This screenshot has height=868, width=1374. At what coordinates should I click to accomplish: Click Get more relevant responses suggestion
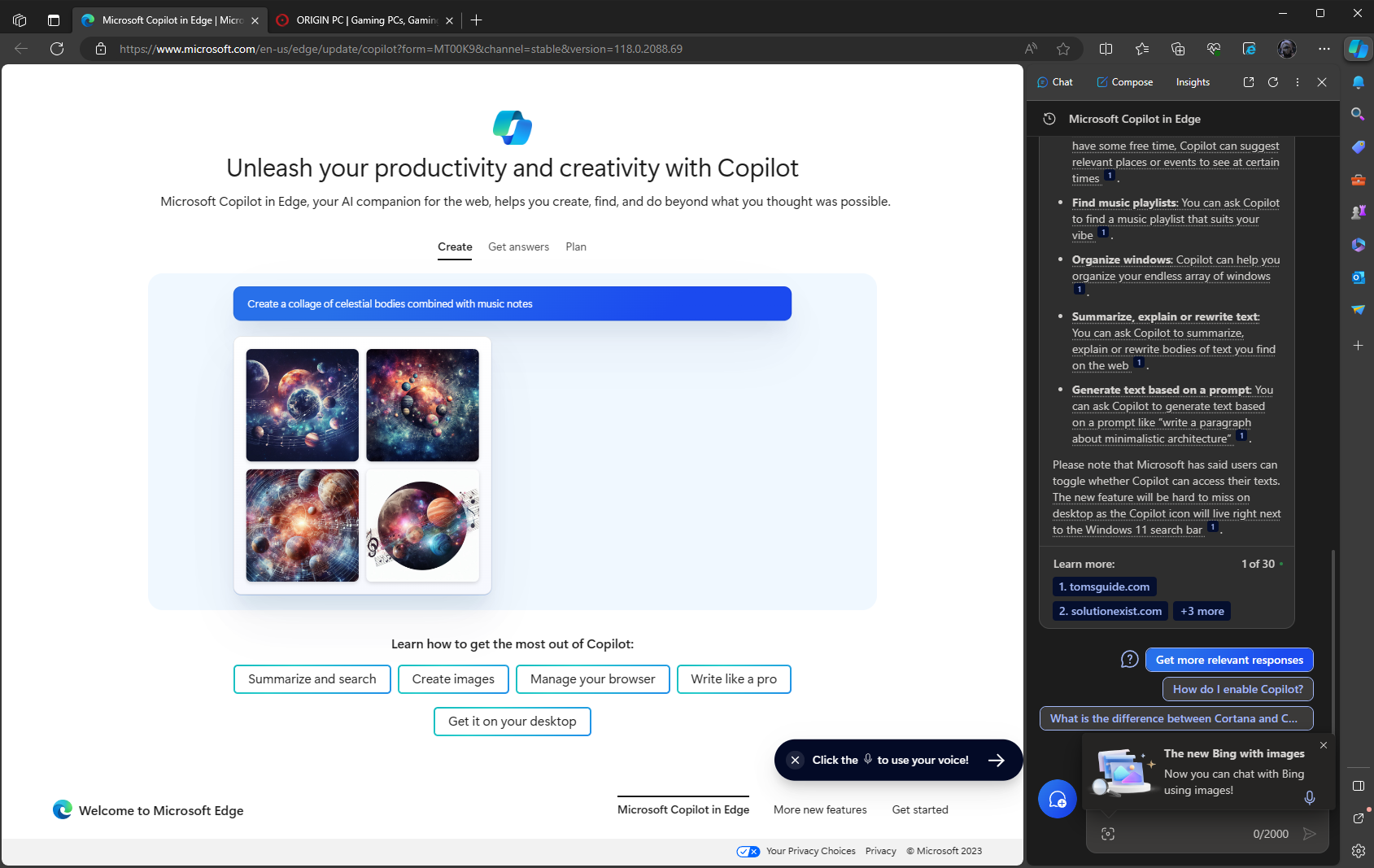pos(1229,660)
